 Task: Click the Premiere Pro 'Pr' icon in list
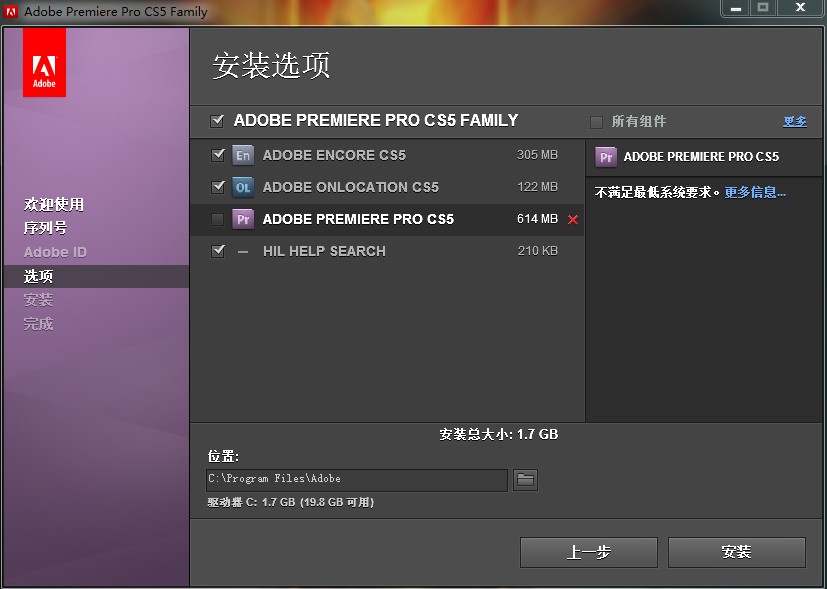pos(243,219)
